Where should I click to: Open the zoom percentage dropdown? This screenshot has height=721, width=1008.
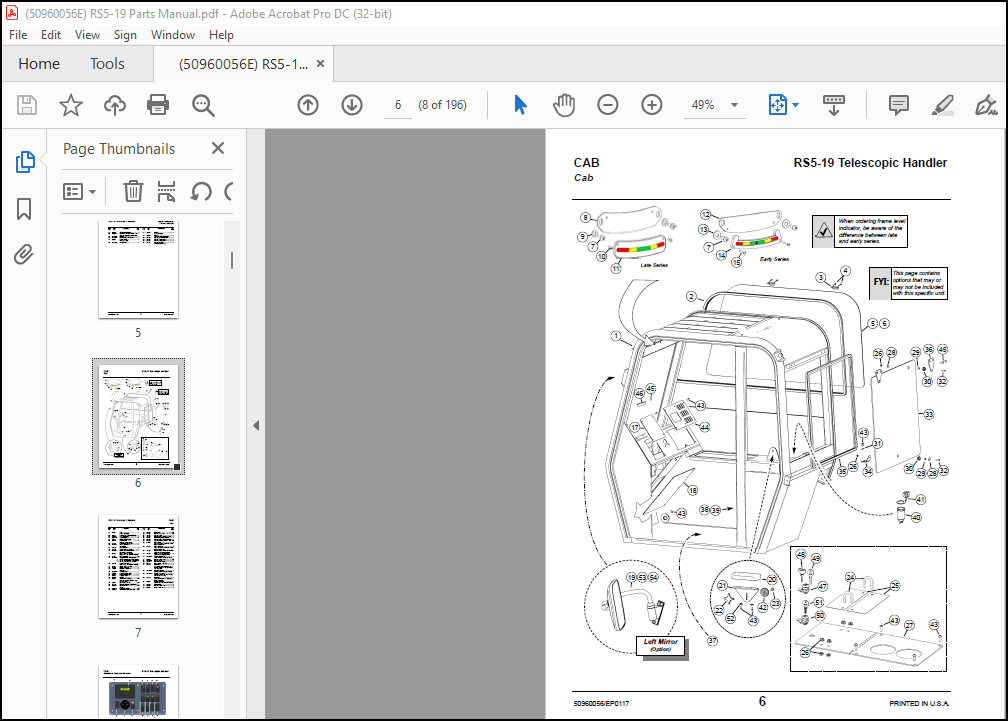[x=734, y=105]
